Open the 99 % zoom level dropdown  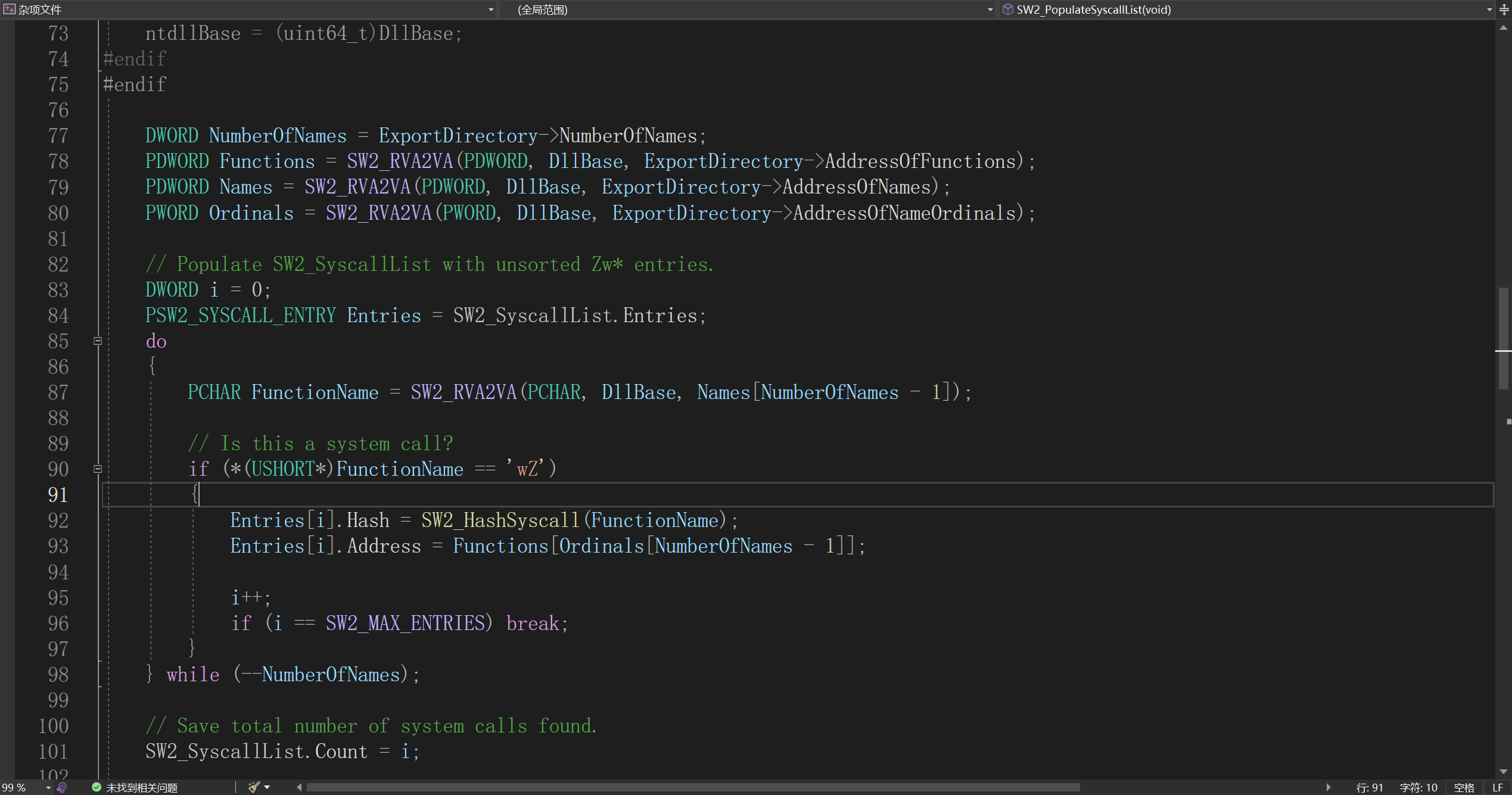(x=48, y=787)
